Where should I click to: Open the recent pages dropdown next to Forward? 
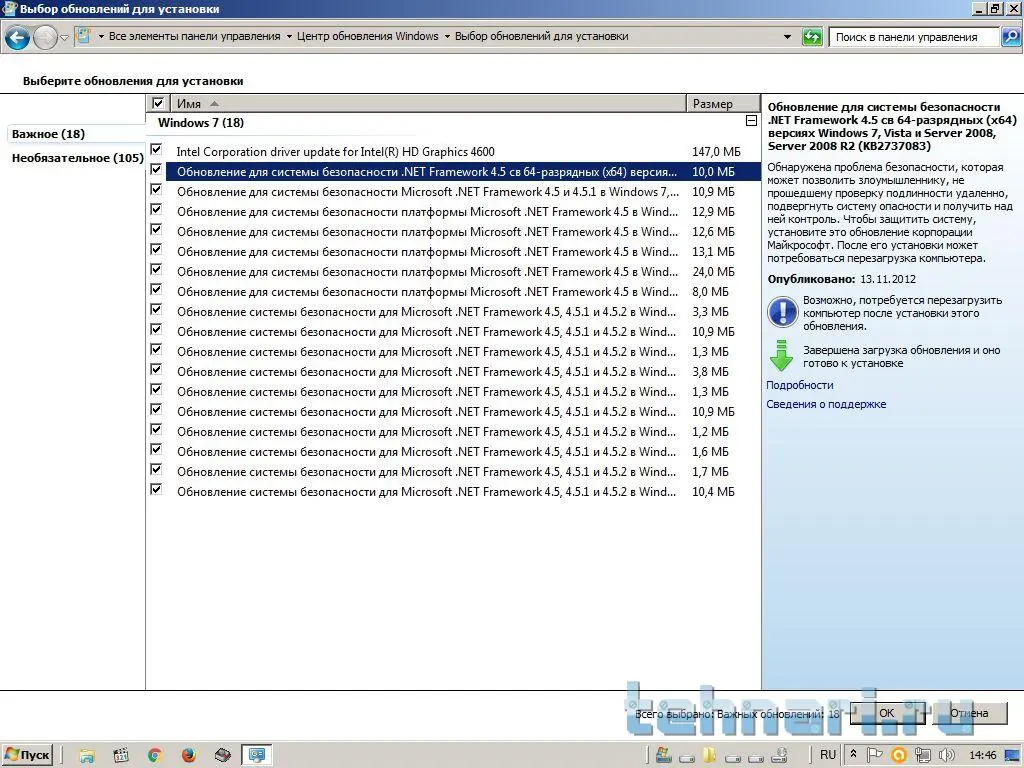pyautogui.click(x=64, y=38)
